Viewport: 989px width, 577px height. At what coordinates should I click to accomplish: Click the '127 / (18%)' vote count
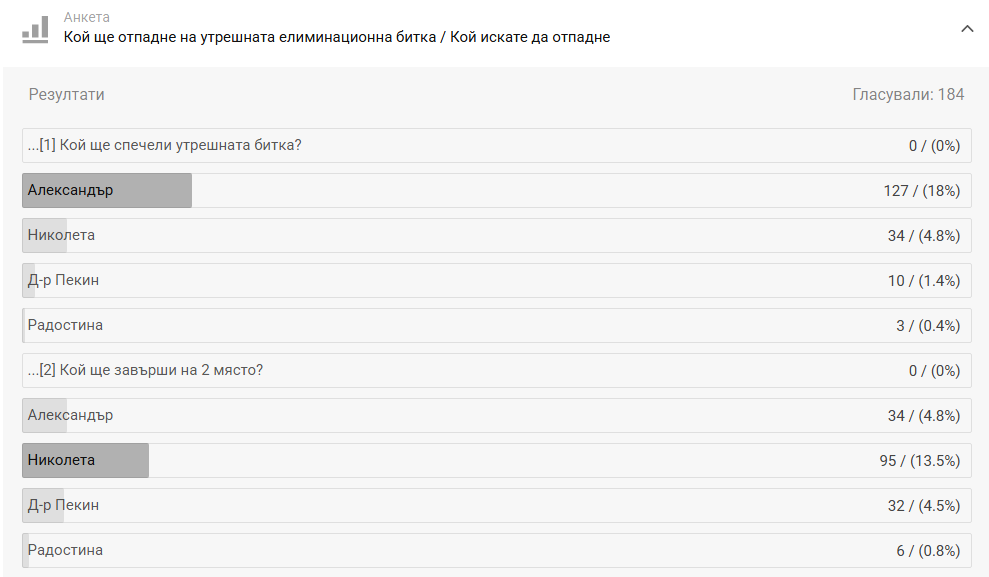click(x=921, y=191)
